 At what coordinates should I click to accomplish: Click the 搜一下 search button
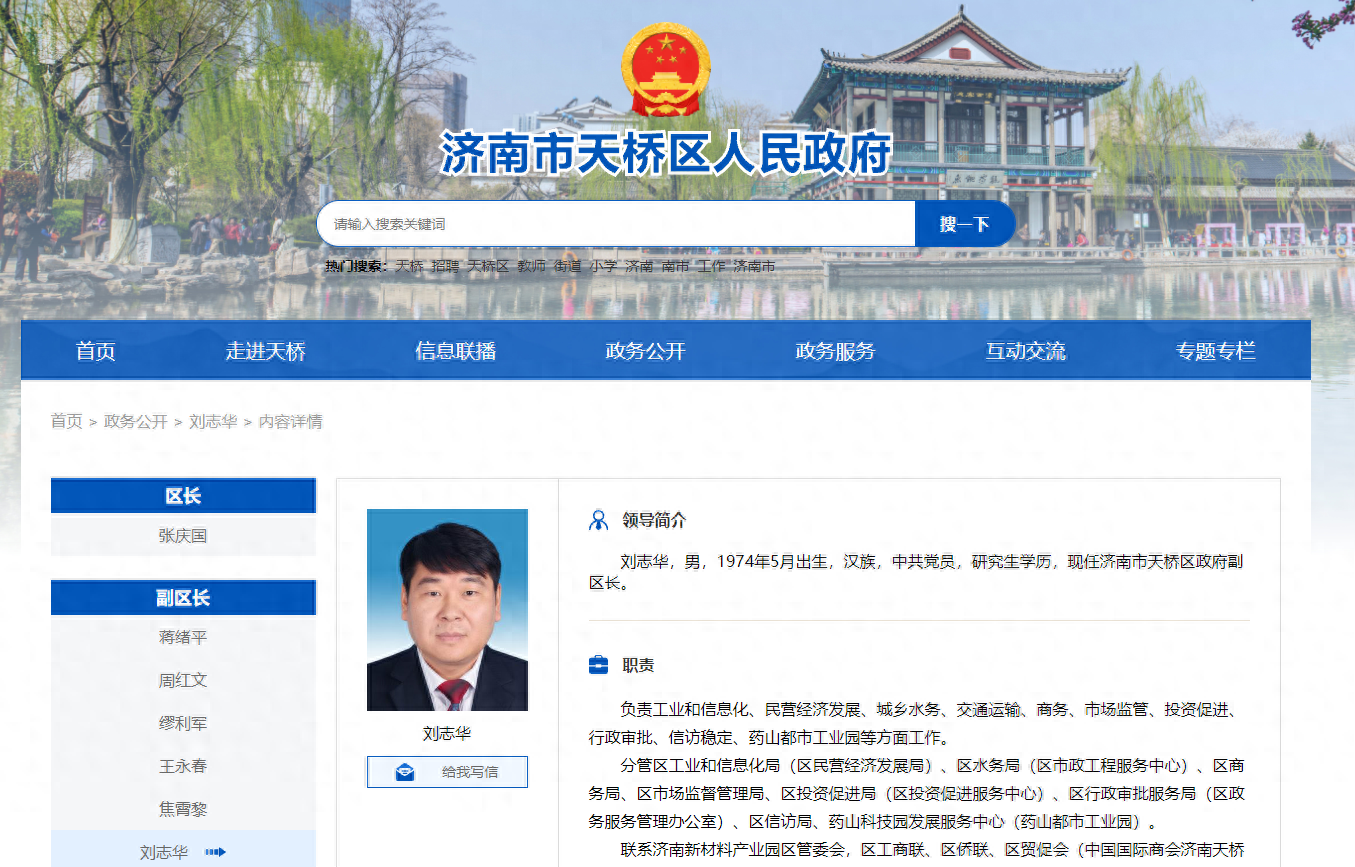[x=964, y=223]
